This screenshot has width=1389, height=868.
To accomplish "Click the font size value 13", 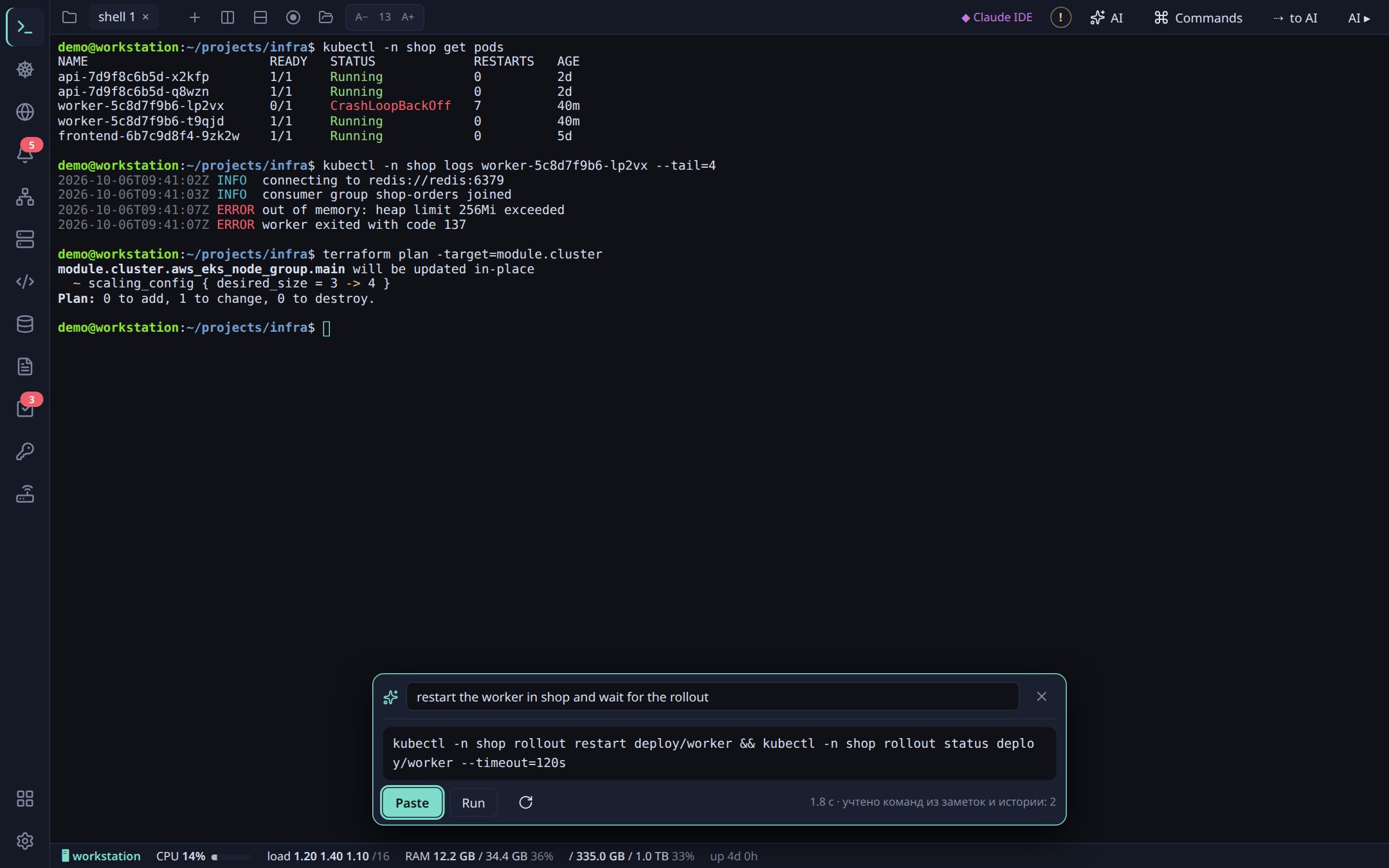I will coord(385,17).
